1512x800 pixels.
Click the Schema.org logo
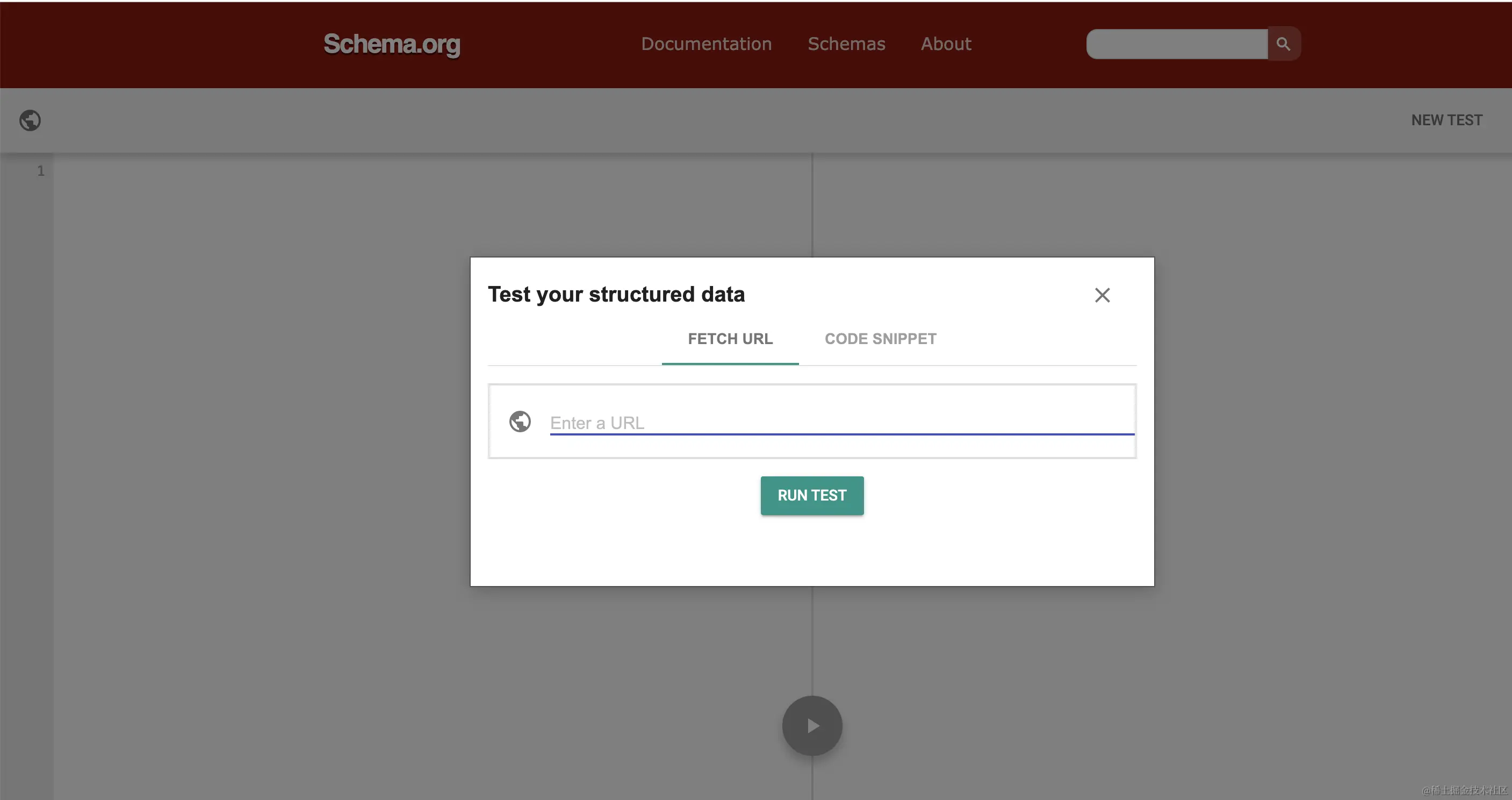click(x=392, y=44)
